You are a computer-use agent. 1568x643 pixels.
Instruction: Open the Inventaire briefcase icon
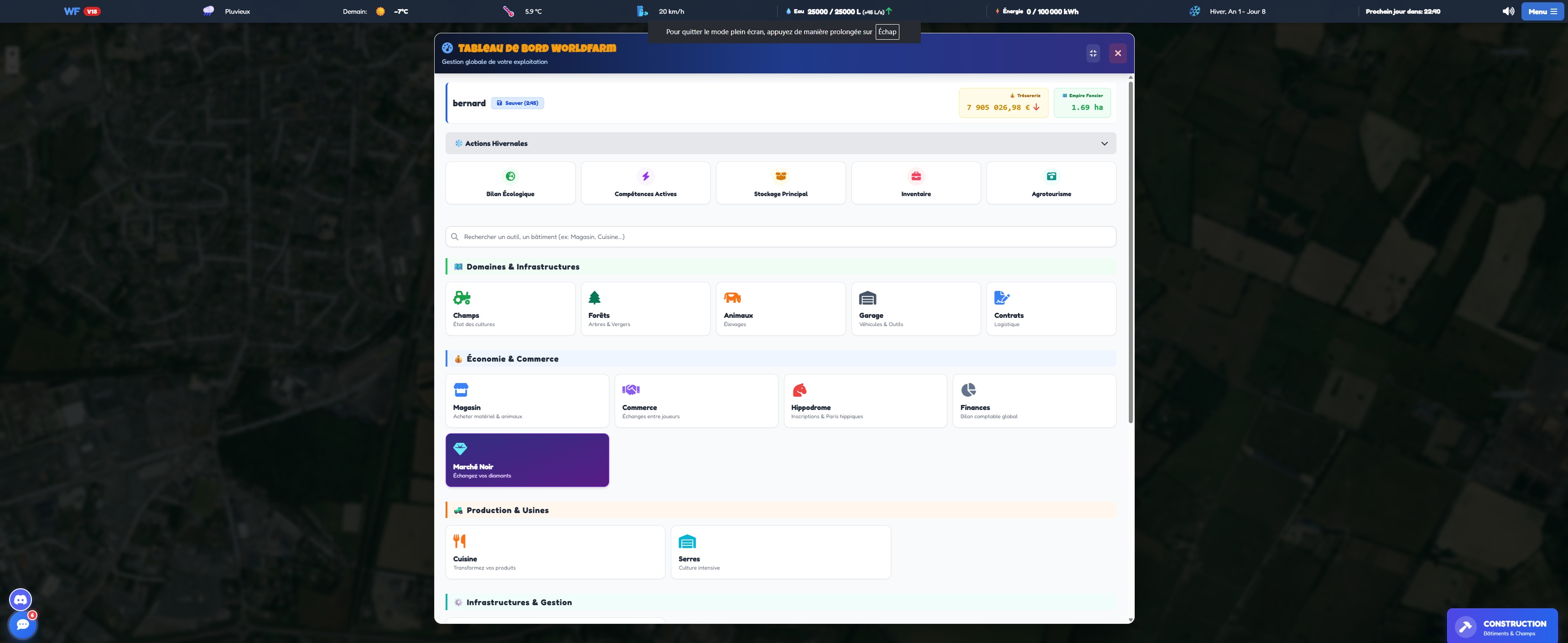pyautogui.click(x=916, y=176)
